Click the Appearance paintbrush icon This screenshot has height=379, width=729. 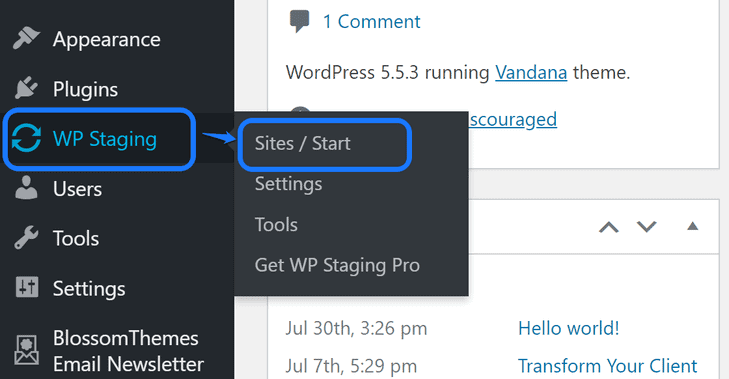click(x=26, y=38)
